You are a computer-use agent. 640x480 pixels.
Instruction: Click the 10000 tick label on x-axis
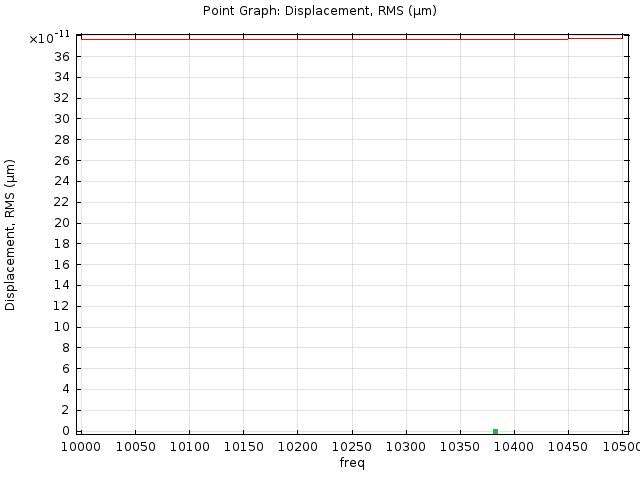(81, 446)
